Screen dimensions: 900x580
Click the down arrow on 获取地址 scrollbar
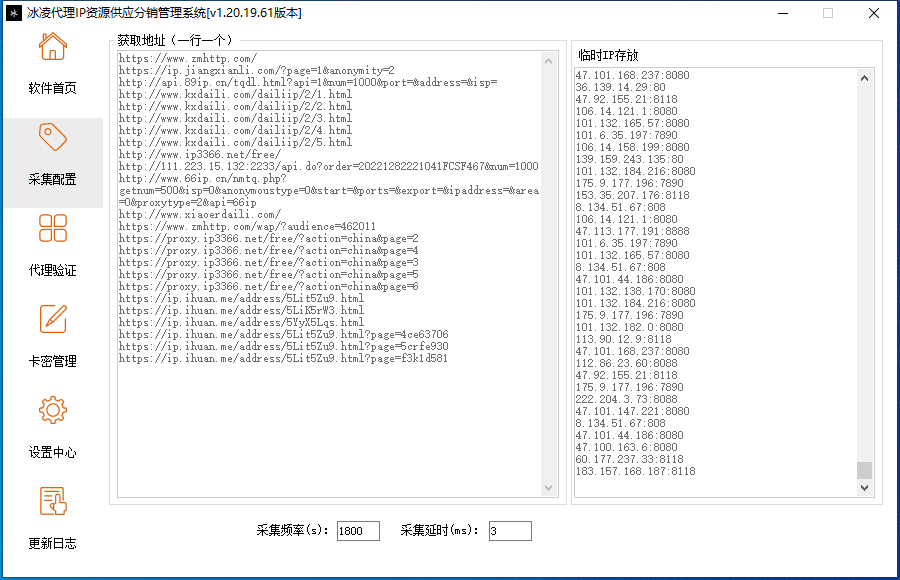[549, 489]
